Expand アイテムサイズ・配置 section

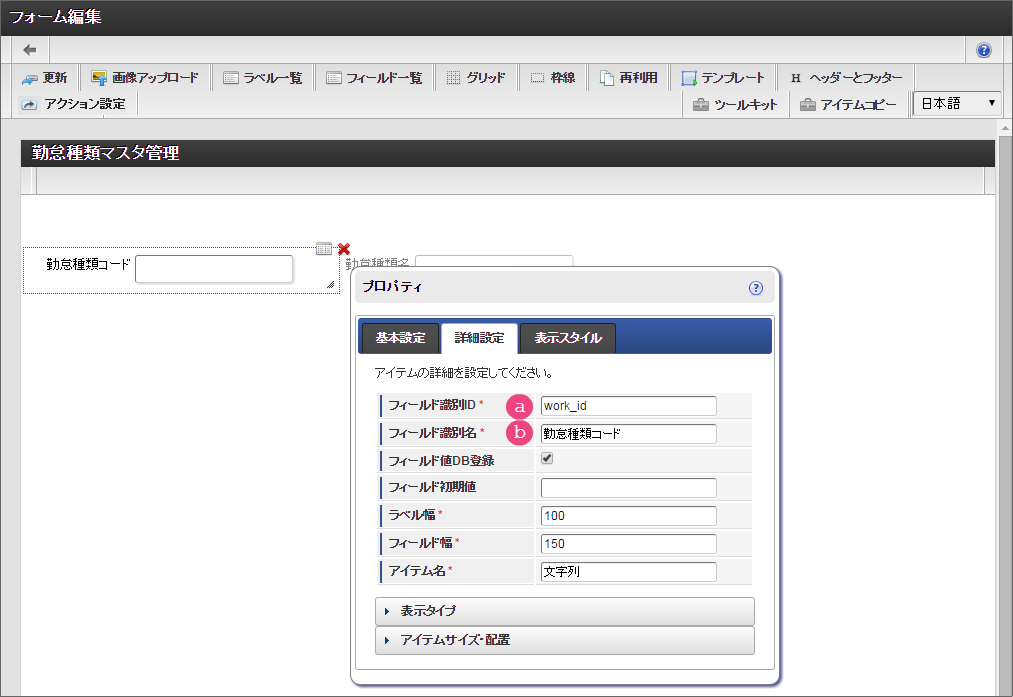pos(564,640)
